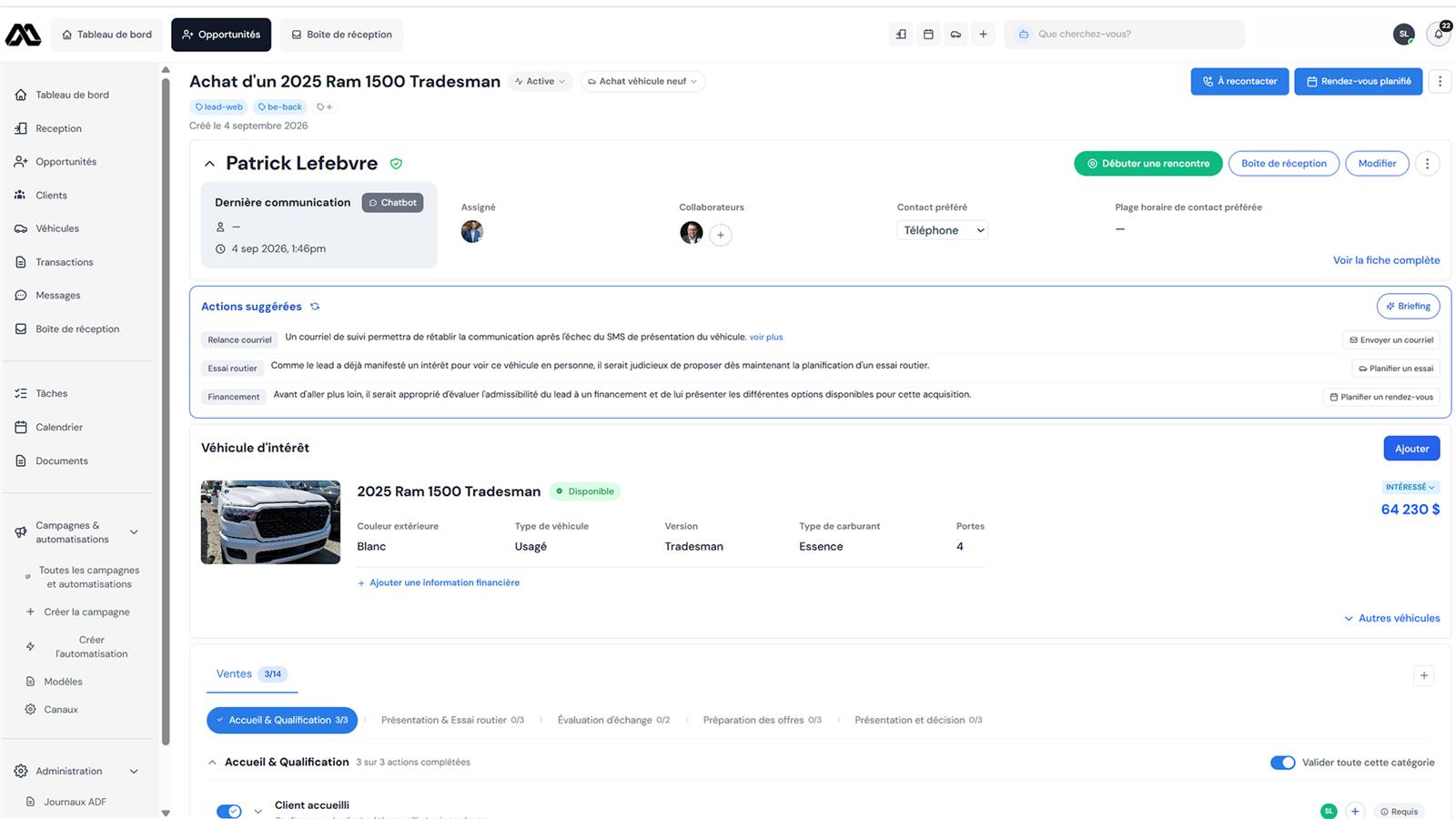Open Messages in the sidebar
1456x819 pixels.
pos(58,296)
